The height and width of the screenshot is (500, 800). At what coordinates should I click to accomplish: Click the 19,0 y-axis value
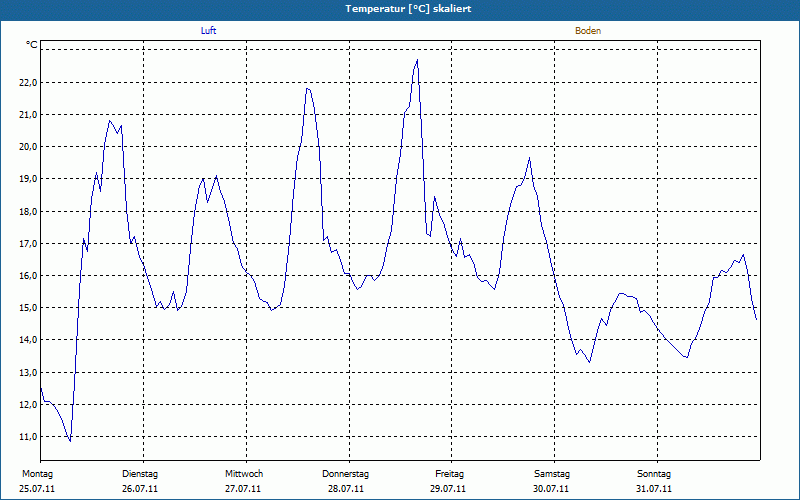tap(28, 179)
